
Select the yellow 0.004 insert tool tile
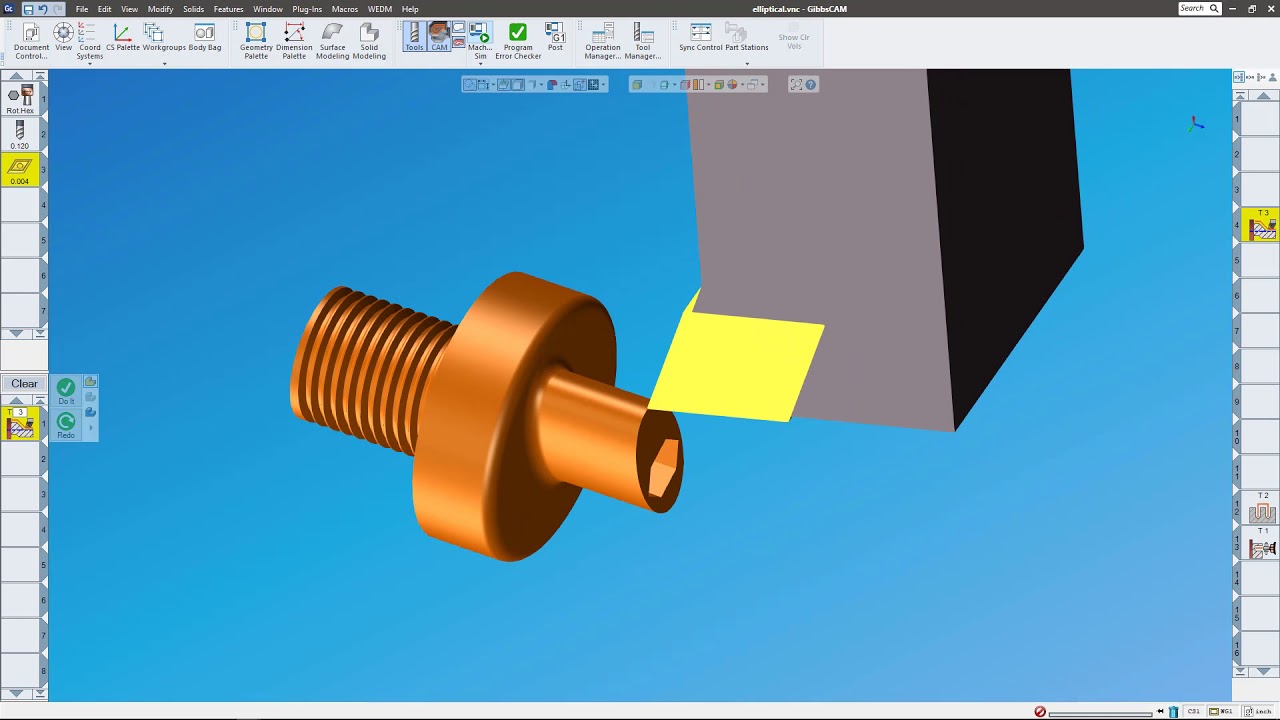[20, 170]
